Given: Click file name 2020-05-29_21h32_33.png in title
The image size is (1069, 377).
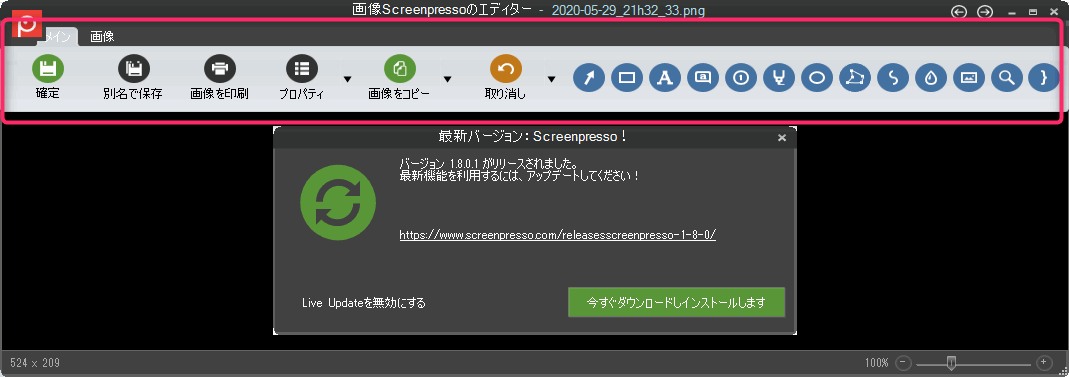Looking at the screenshot, I should coord(628,10).
